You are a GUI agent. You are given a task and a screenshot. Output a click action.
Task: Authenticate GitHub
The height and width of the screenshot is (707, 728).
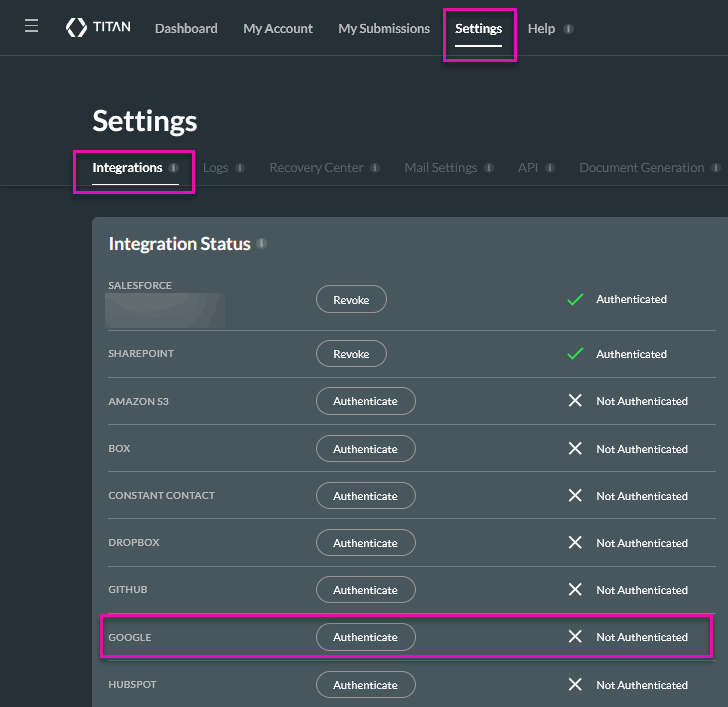(366, 590)
